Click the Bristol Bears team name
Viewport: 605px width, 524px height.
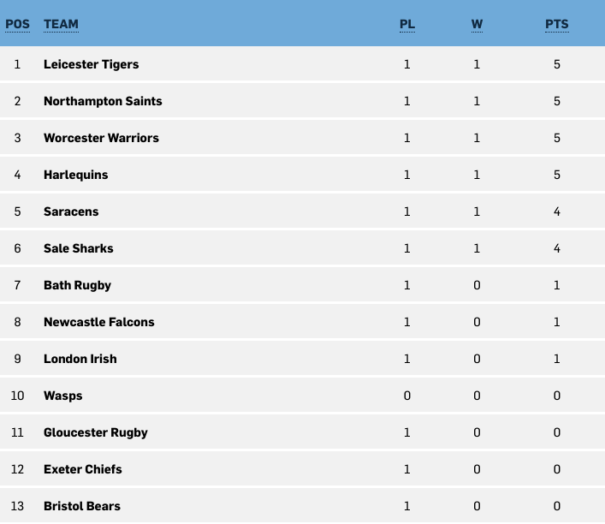(82, 506)
